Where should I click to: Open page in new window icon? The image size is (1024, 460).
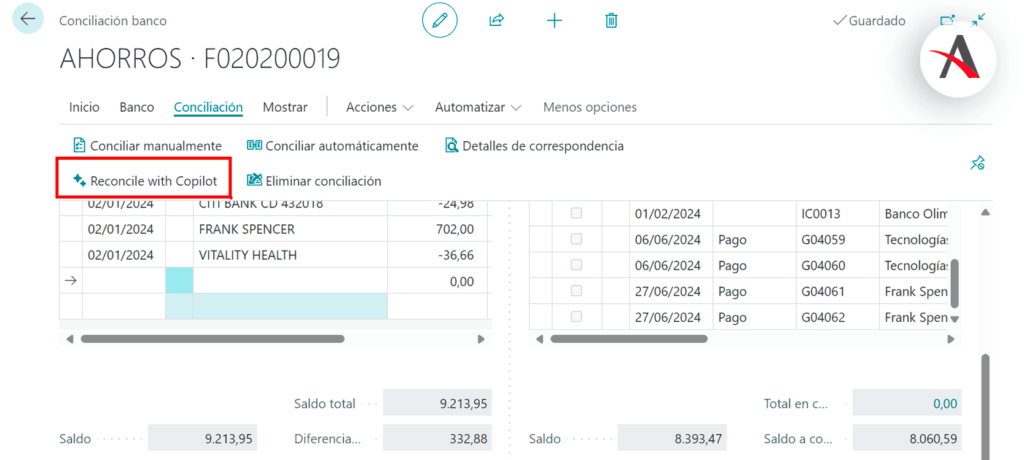[946, 20]
